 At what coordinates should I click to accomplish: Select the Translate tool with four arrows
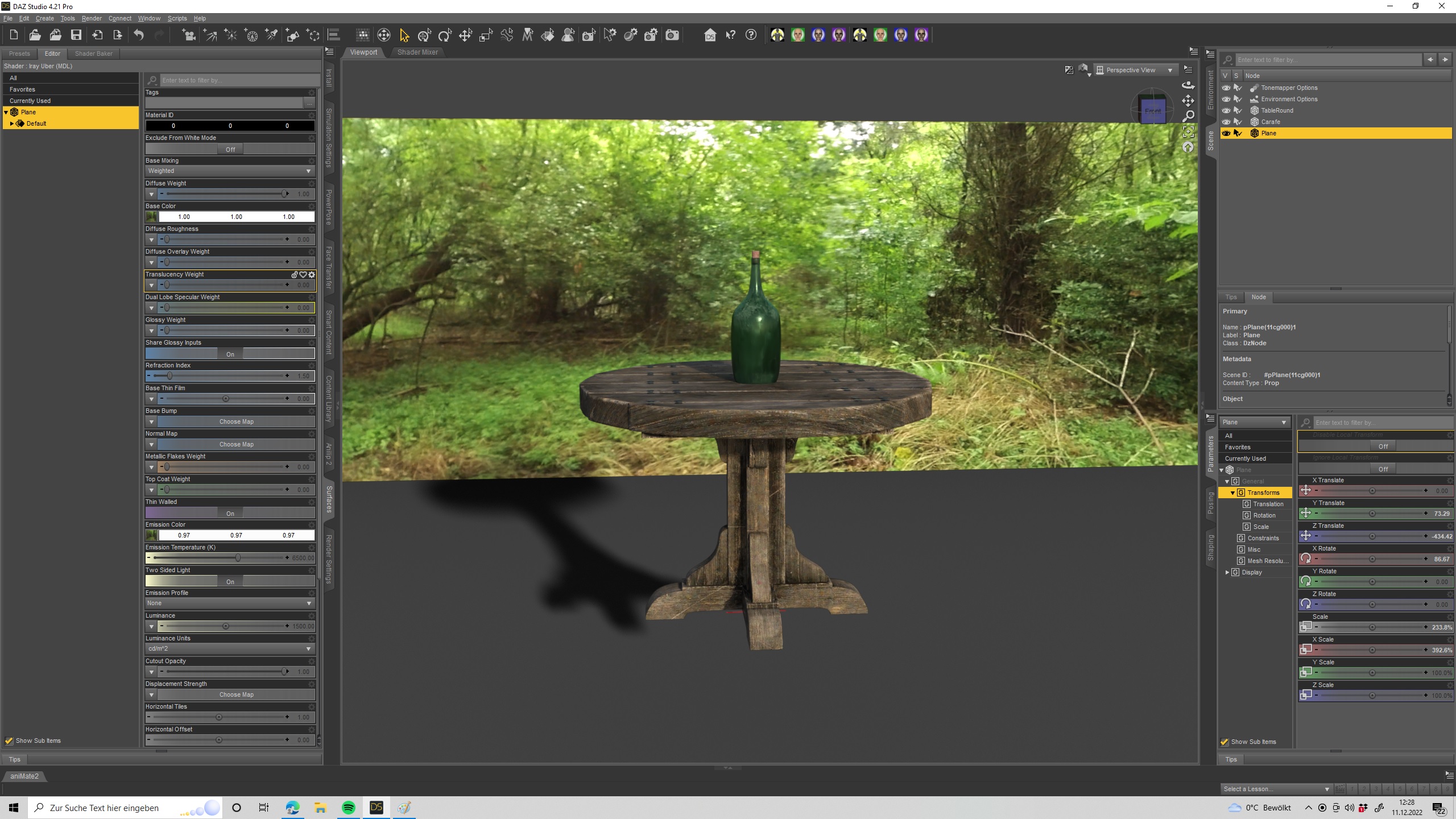[465, 35]
